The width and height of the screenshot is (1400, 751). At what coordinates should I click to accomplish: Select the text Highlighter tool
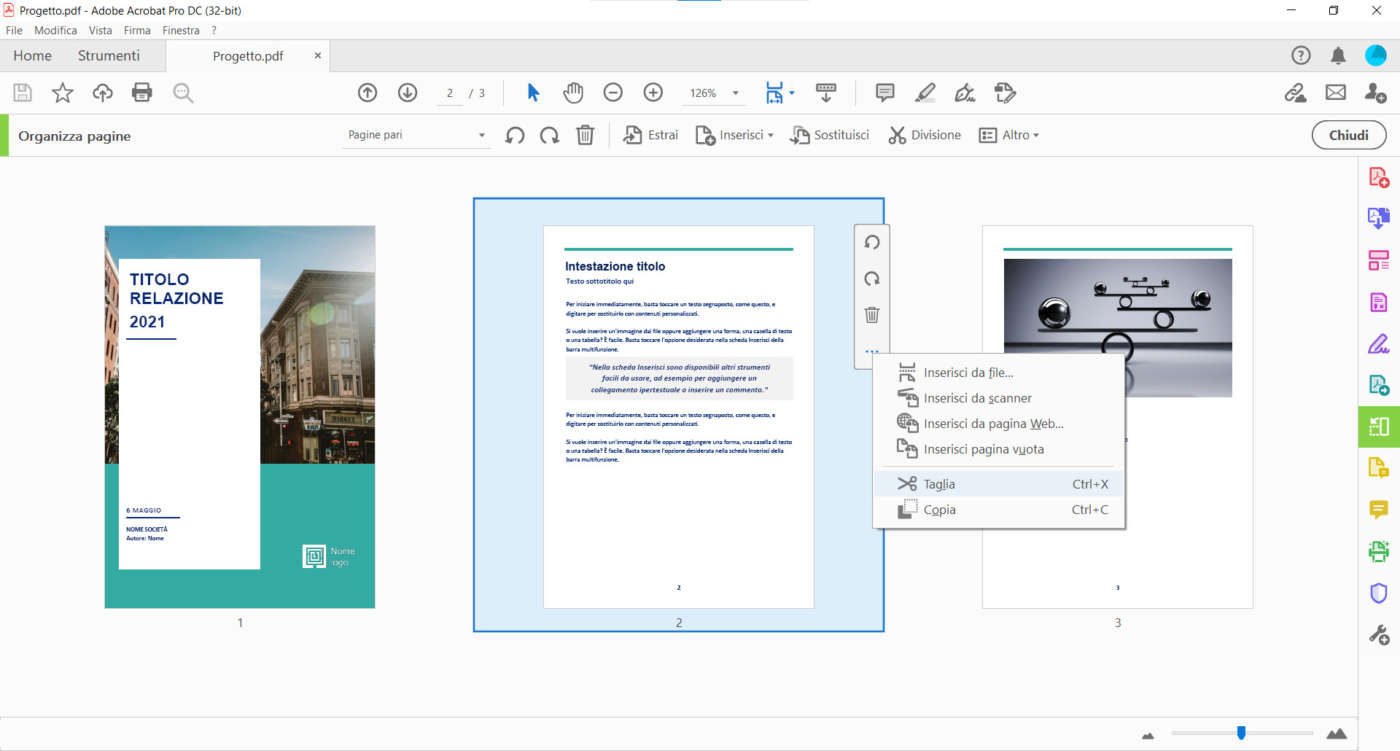[x=924, y=92]
